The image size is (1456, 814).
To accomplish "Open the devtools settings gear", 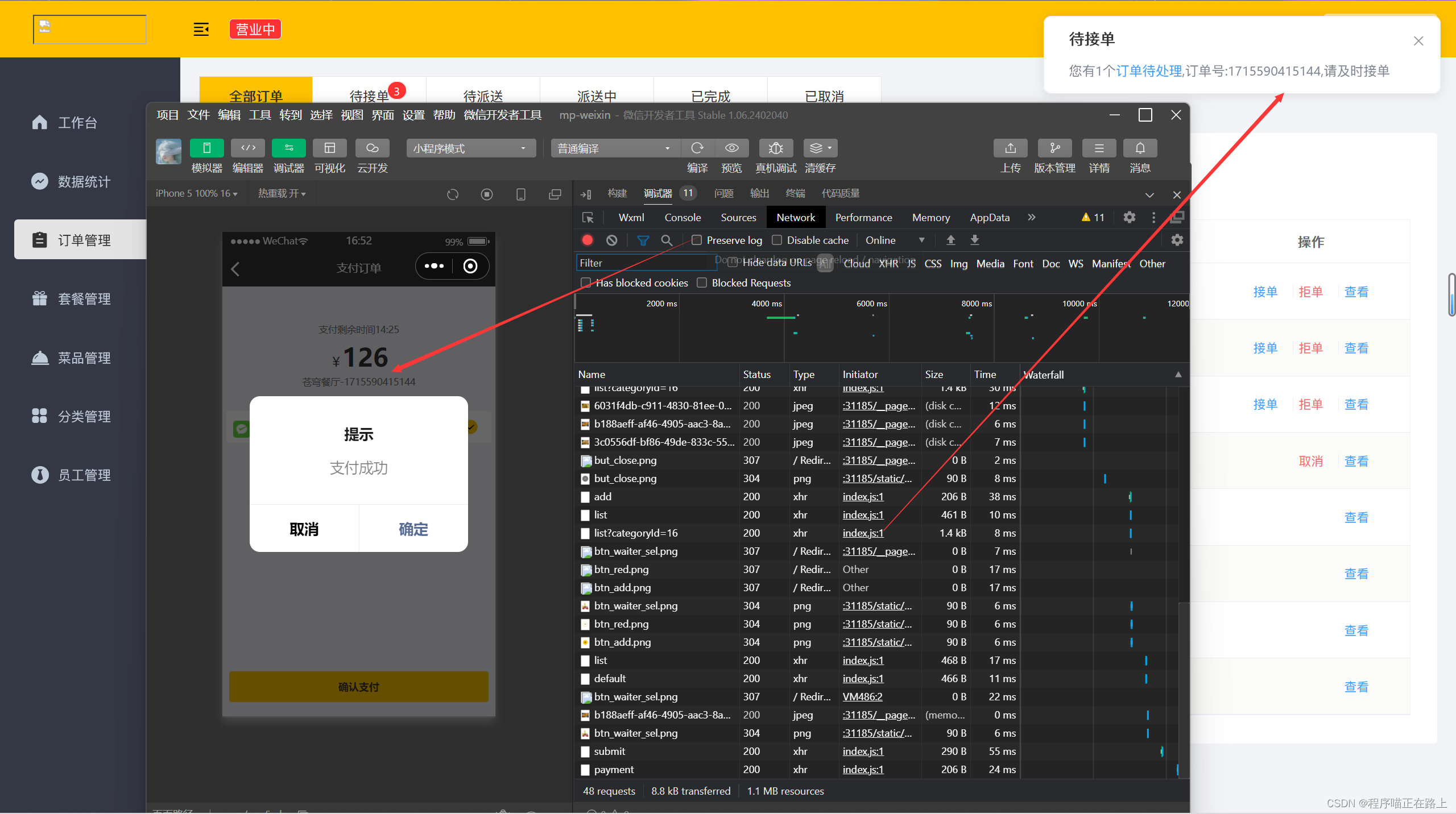I will pos(1130,217).
